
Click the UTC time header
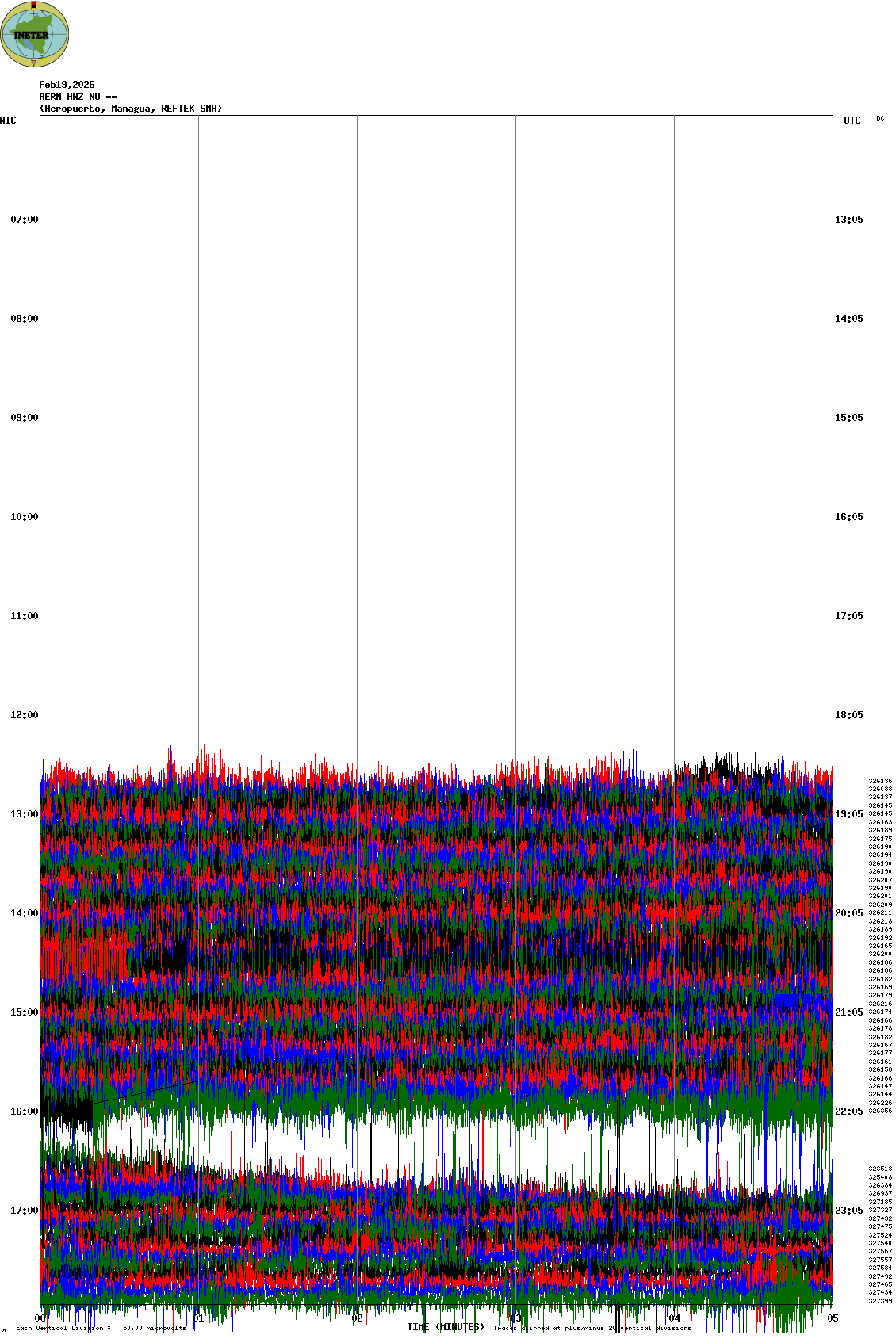coord(852,121)
